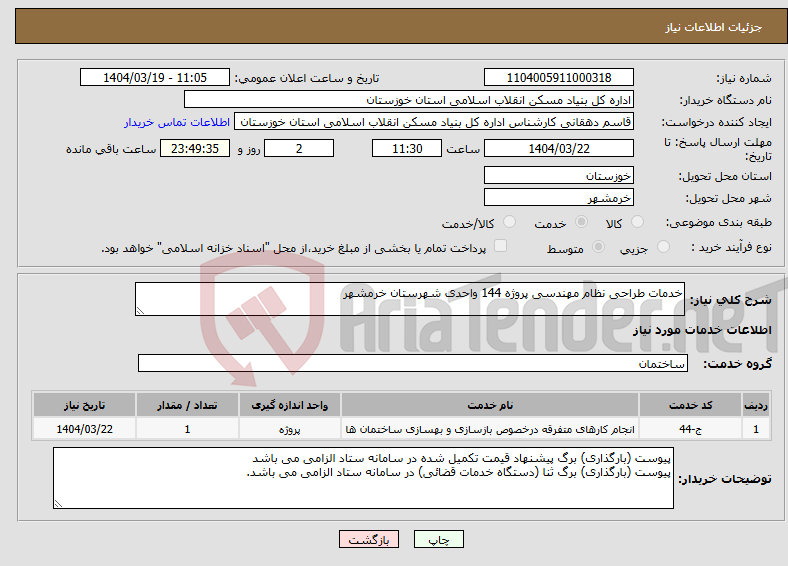Click the announcement date field 1404/03/19 - 11:05
This screenshot has height=566, width=788.
(x=155, y=77)
